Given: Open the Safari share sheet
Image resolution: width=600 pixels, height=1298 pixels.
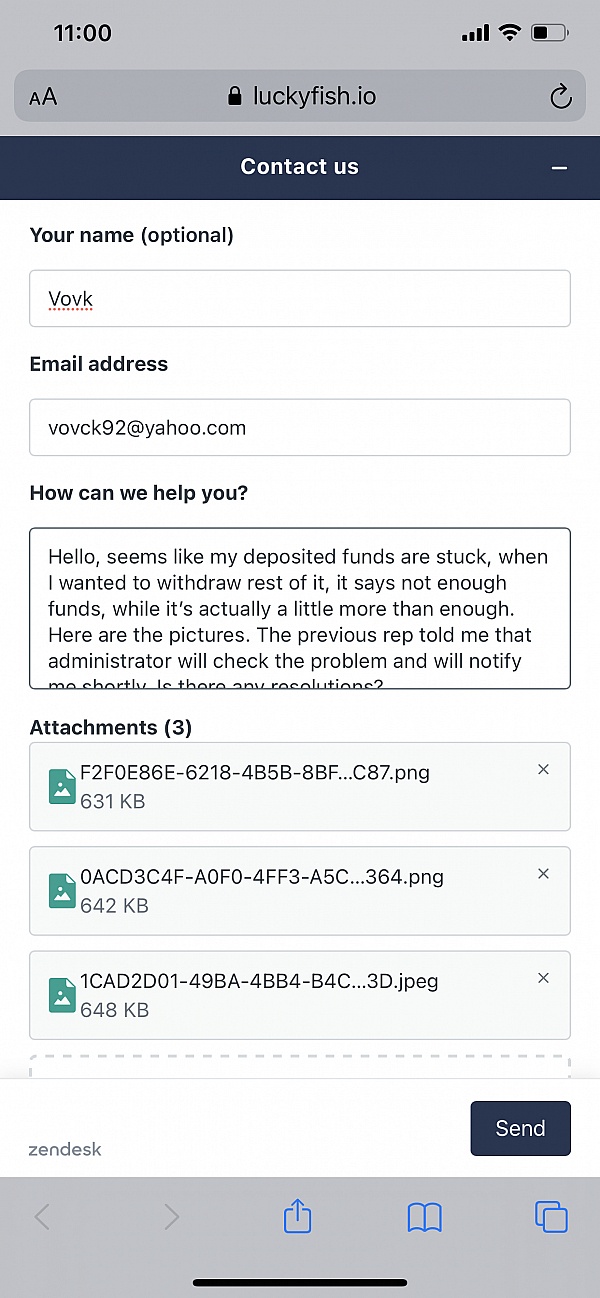Looking at the screenshot, I should 298,1215.
